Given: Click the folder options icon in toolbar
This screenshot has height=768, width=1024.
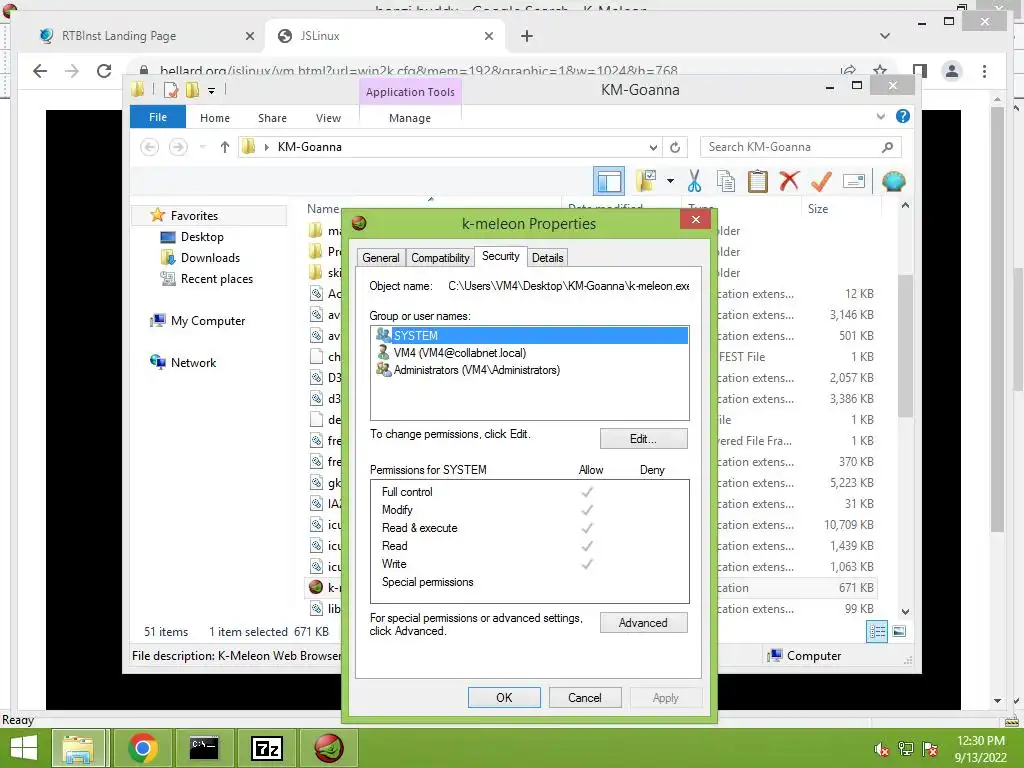Looking at the screenshot, I should [x=647, y=181].
